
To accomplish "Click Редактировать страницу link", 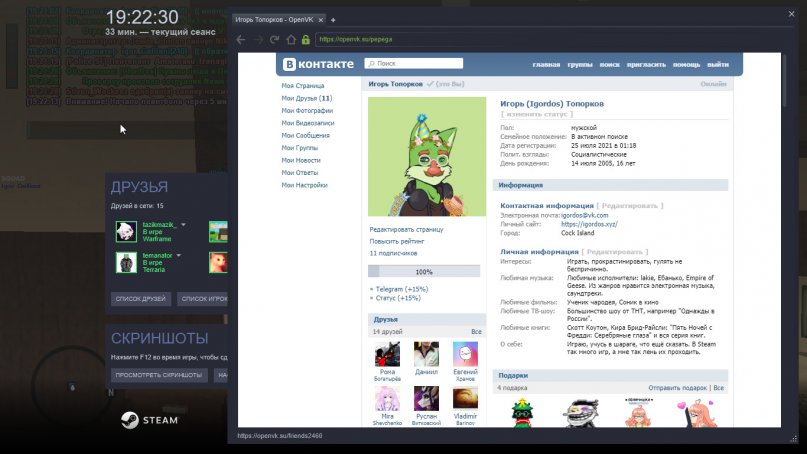I will point(405,229).
